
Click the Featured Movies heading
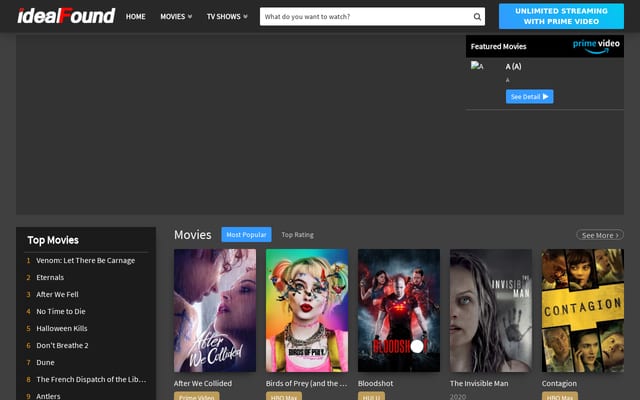click(498, 47)
